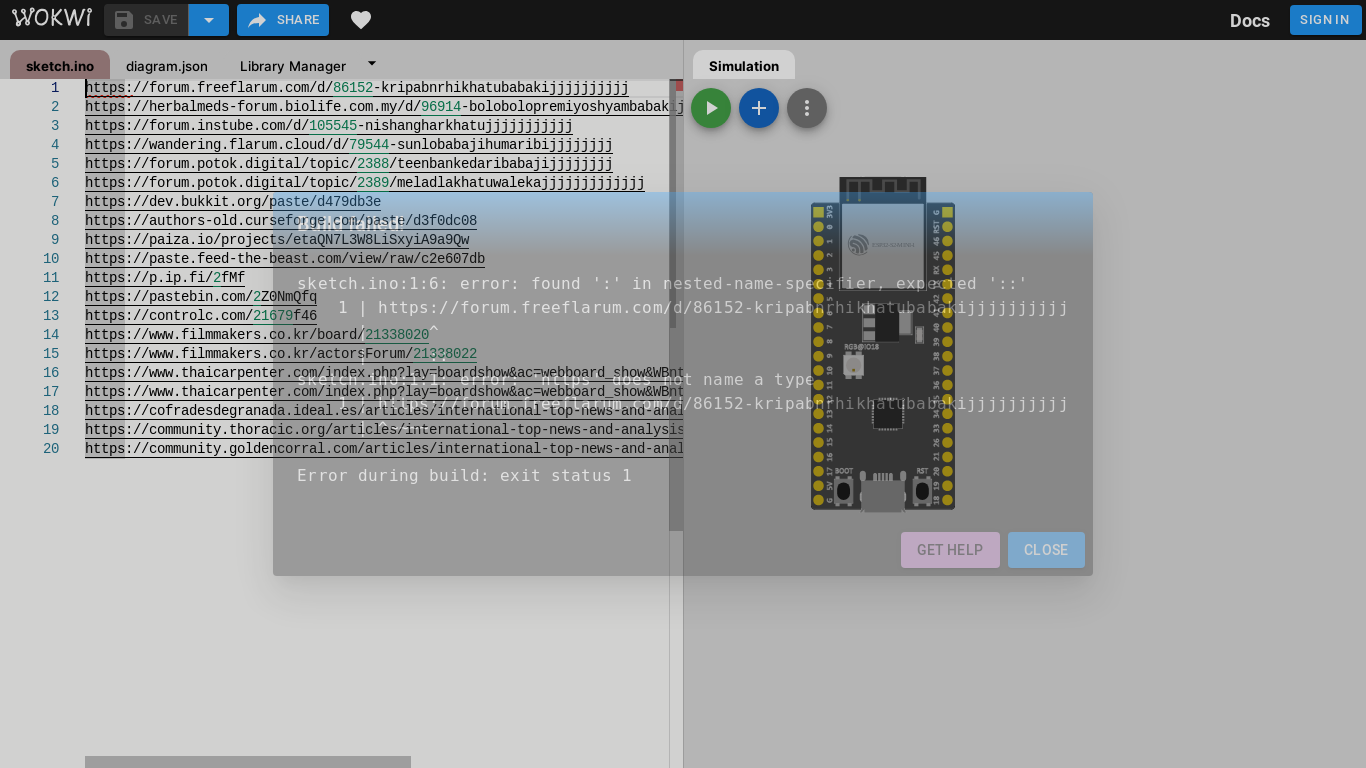Click the RST button on the board
Image resolution: width=1366 pixels, height=768 pixels.
pos(922,491)
